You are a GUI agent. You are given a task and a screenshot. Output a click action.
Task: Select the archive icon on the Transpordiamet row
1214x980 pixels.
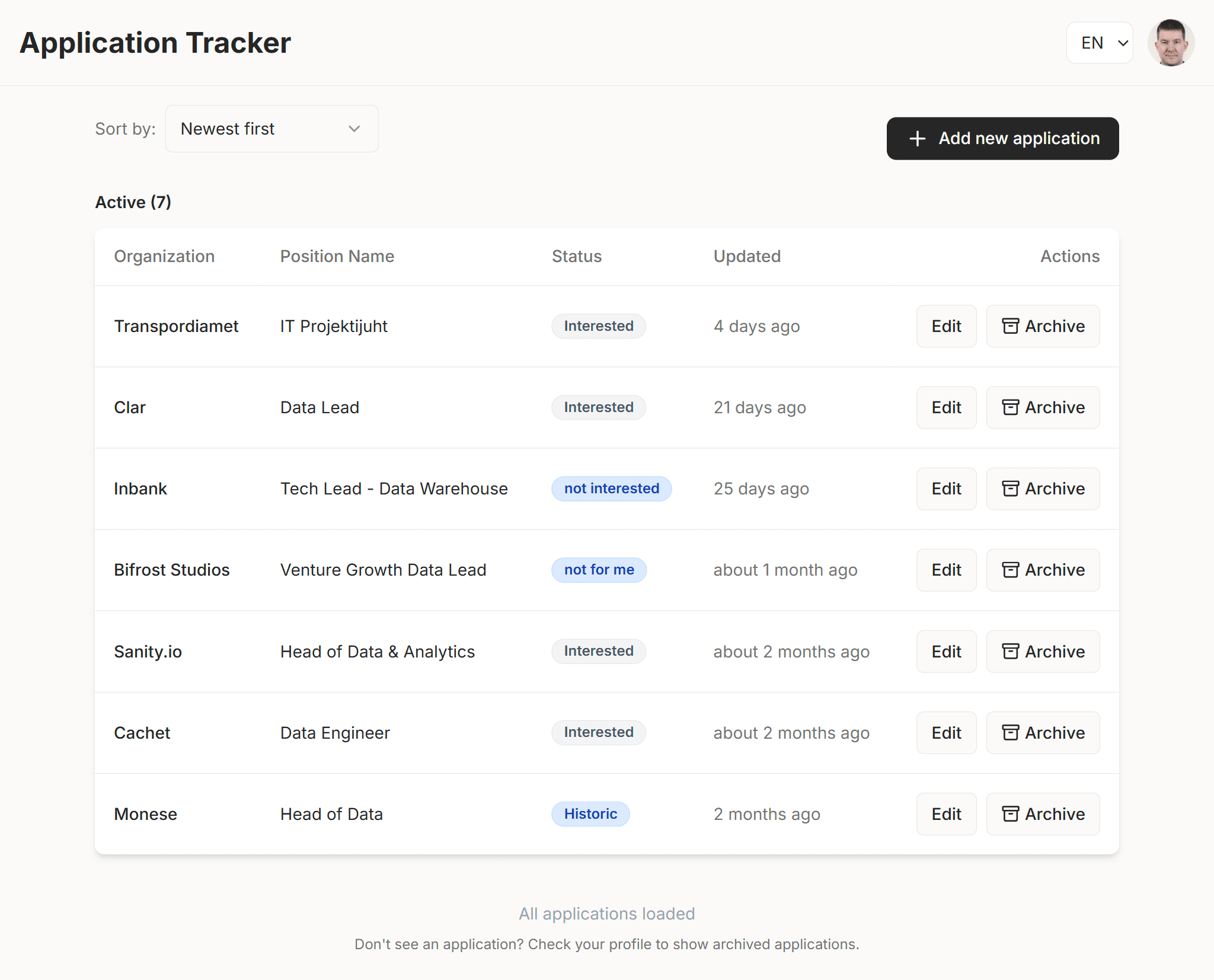1011,325
